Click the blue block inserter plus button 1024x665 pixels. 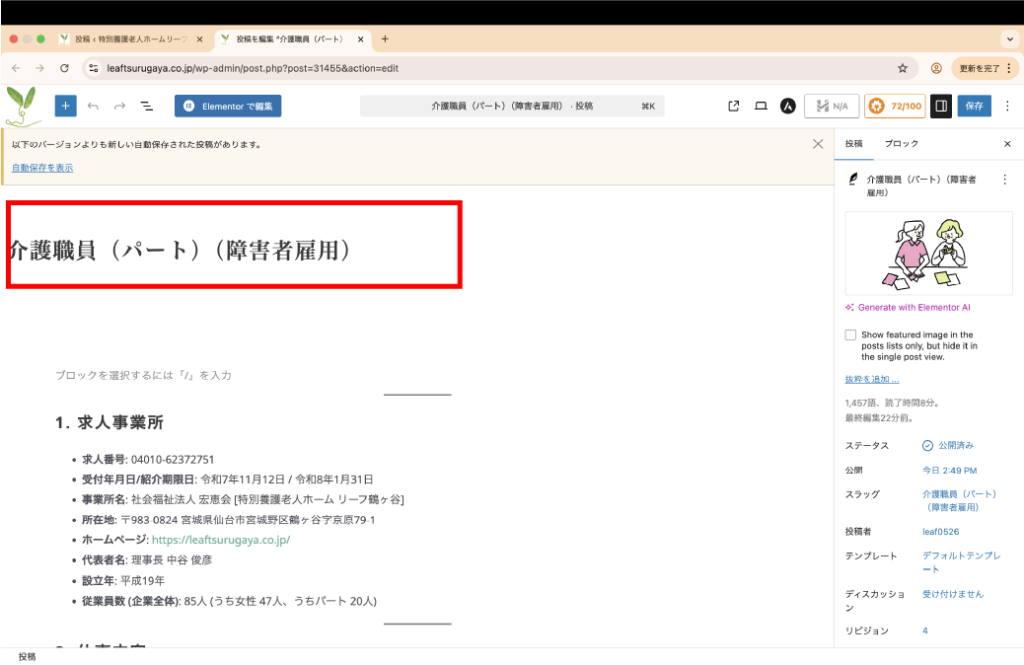pos(65,106)
